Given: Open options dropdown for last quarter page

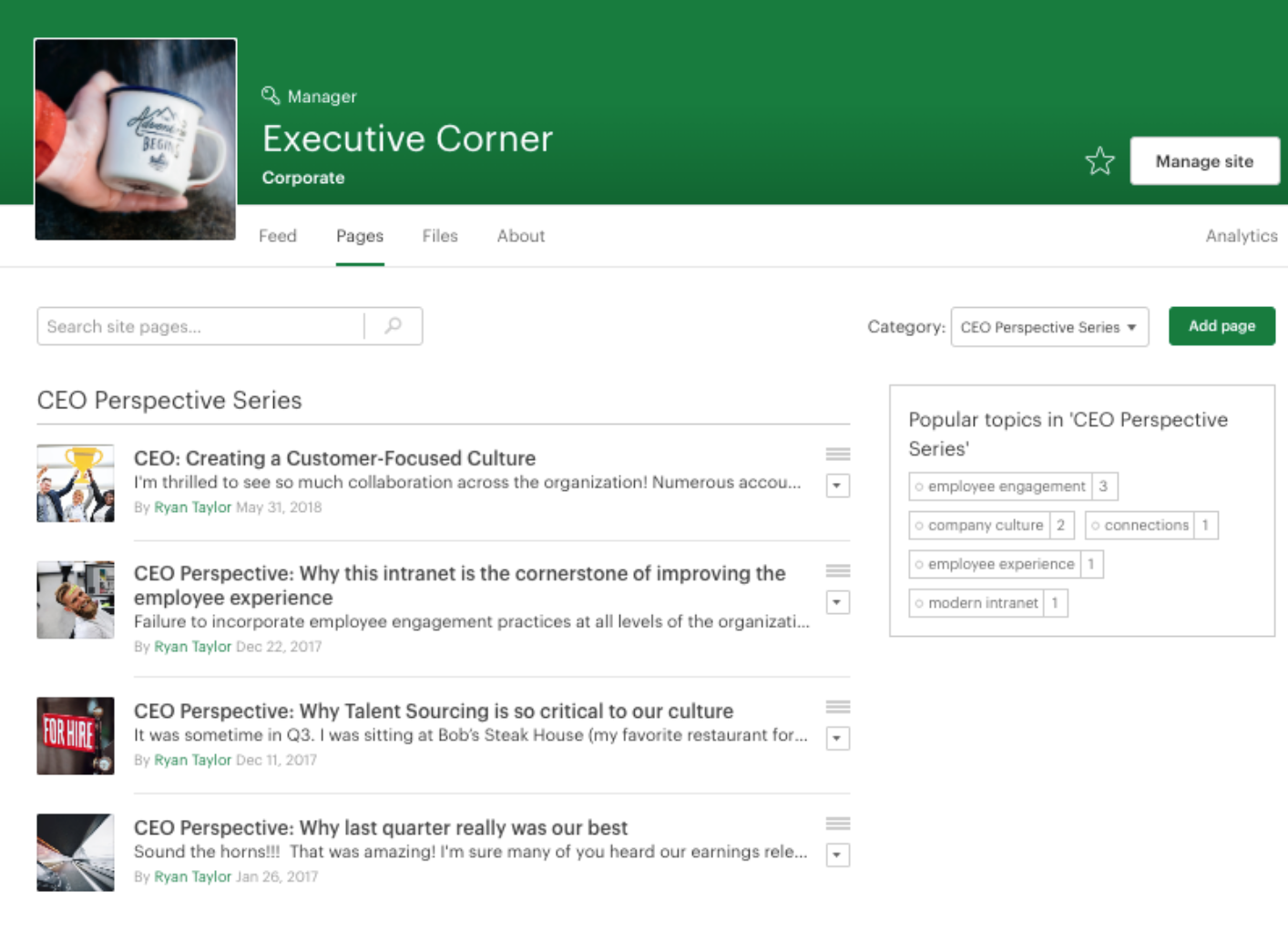Looking at the screenshot, I should click(x=838, y=855).
